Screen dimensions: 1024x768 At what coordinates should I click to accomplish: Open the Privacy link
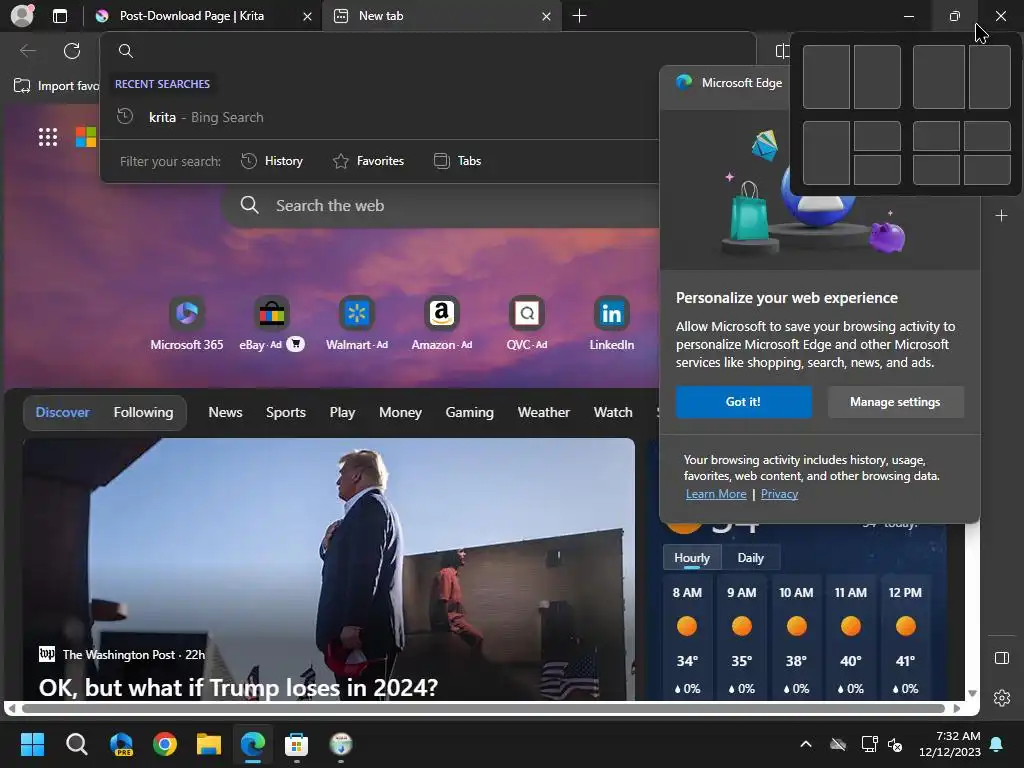coord(779,494)
